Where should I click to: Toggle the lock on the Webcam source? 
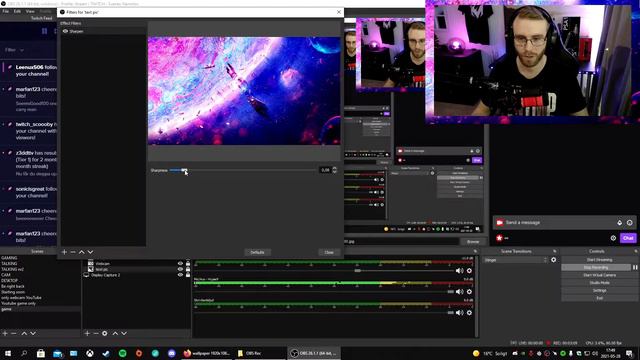point(188,264)
